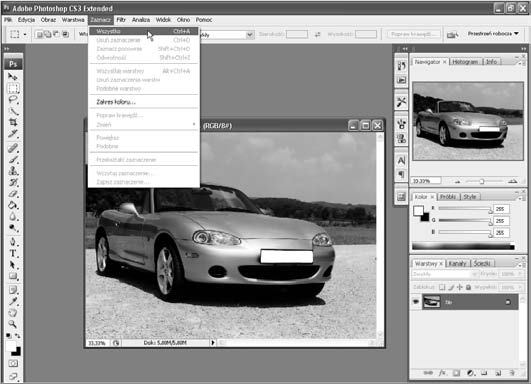Open the Warstwa menu

[73, 20]
